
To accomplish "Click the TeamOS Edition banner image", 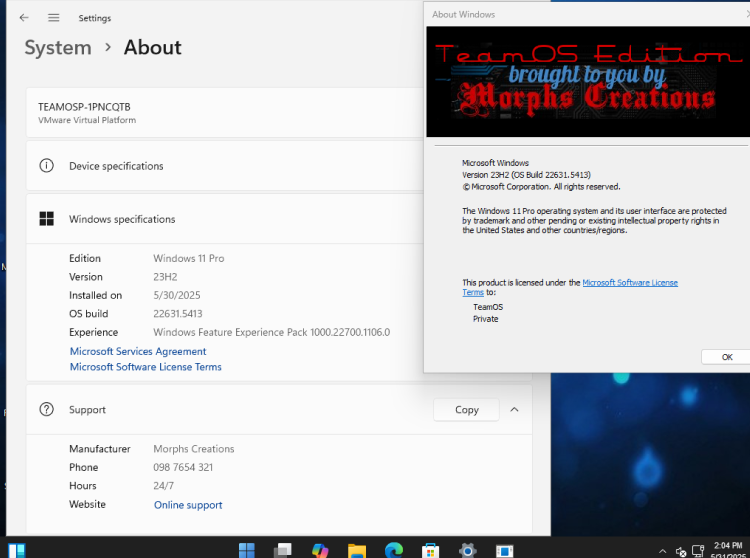I will (x=588, y=82).
